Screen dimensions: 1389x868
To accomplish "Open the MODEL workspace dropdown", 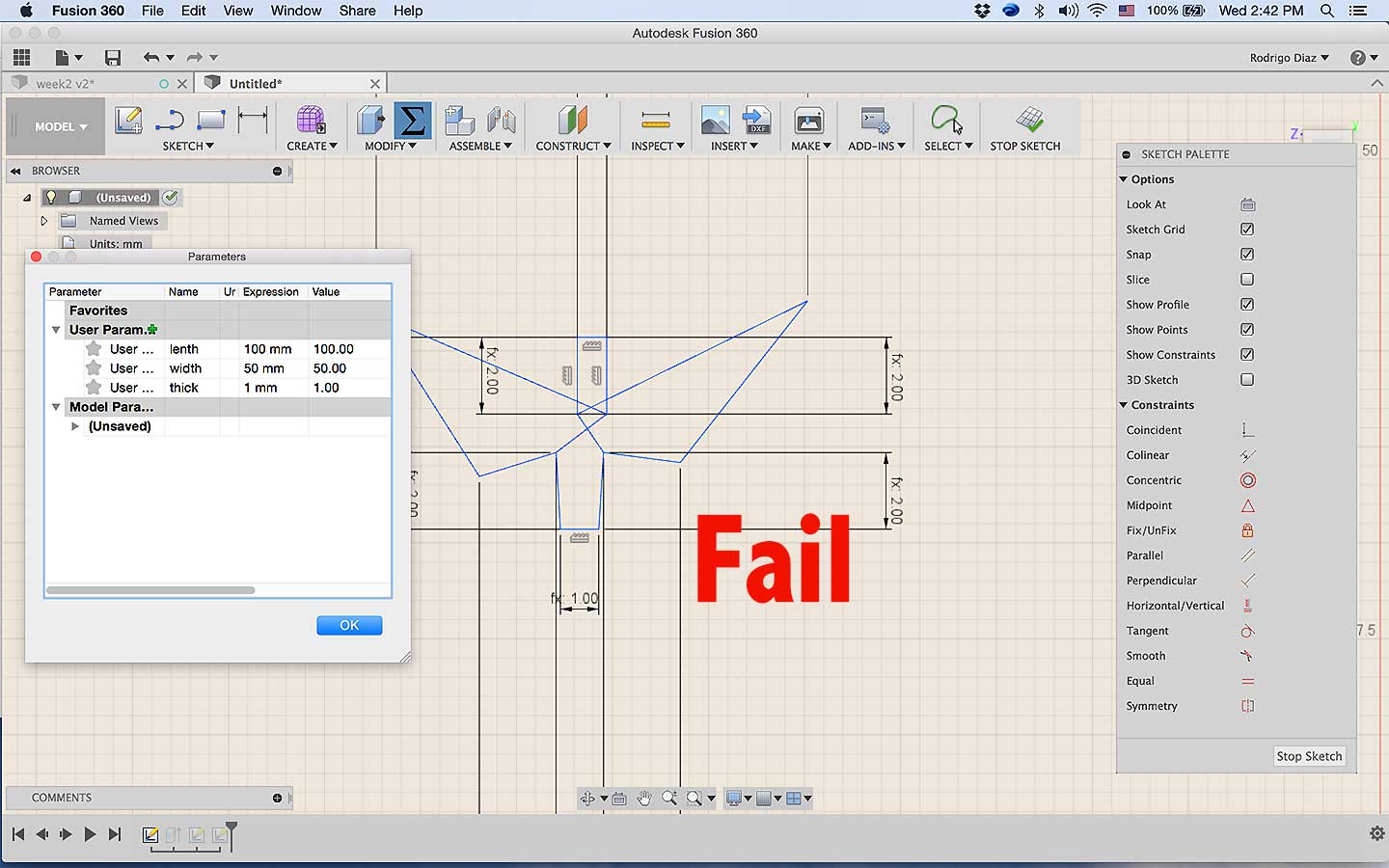I will tap(61, 126).
